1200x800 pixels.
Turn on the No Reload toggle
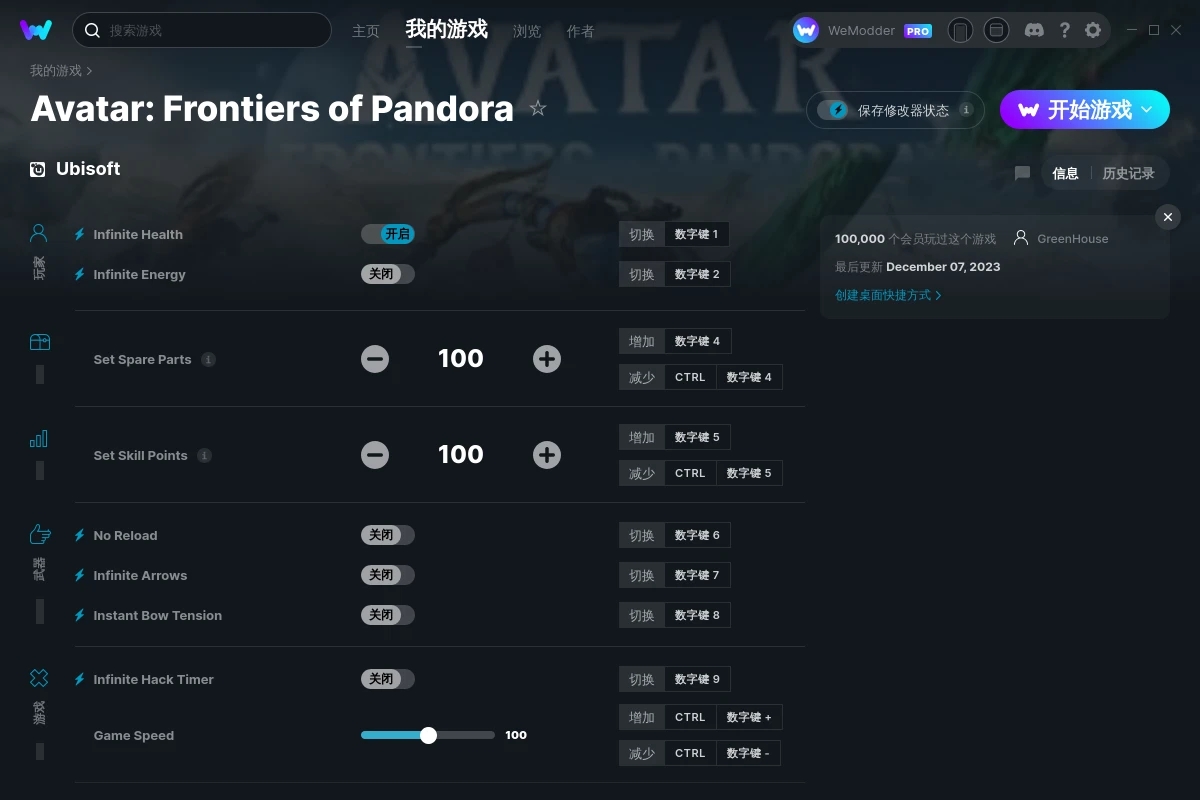[388, 535]
